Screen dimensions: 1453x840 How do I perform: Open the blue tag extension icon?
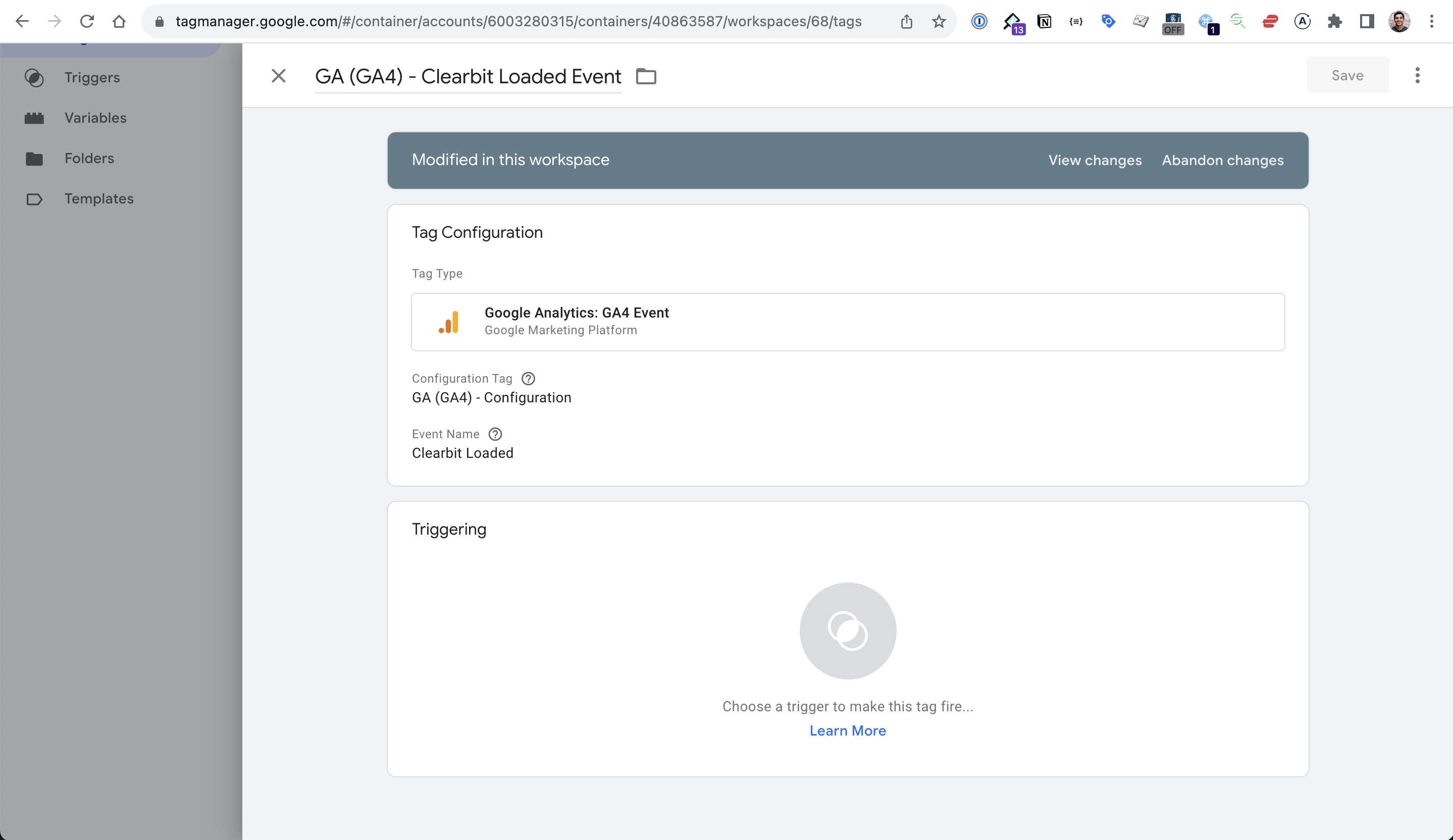(1108, 21)
